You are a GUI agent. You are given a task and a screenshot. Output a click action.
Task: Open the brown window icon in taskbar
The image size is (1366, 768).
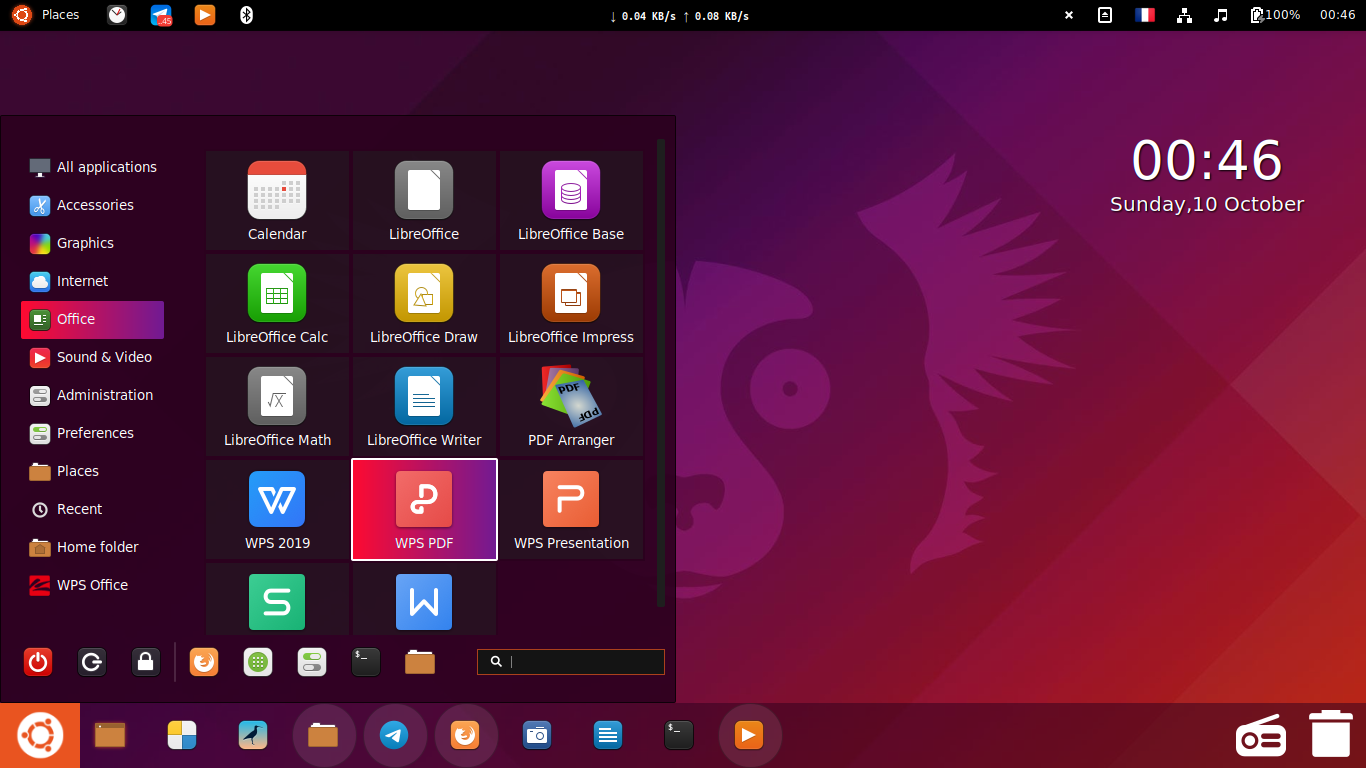[x=110, y=736]
